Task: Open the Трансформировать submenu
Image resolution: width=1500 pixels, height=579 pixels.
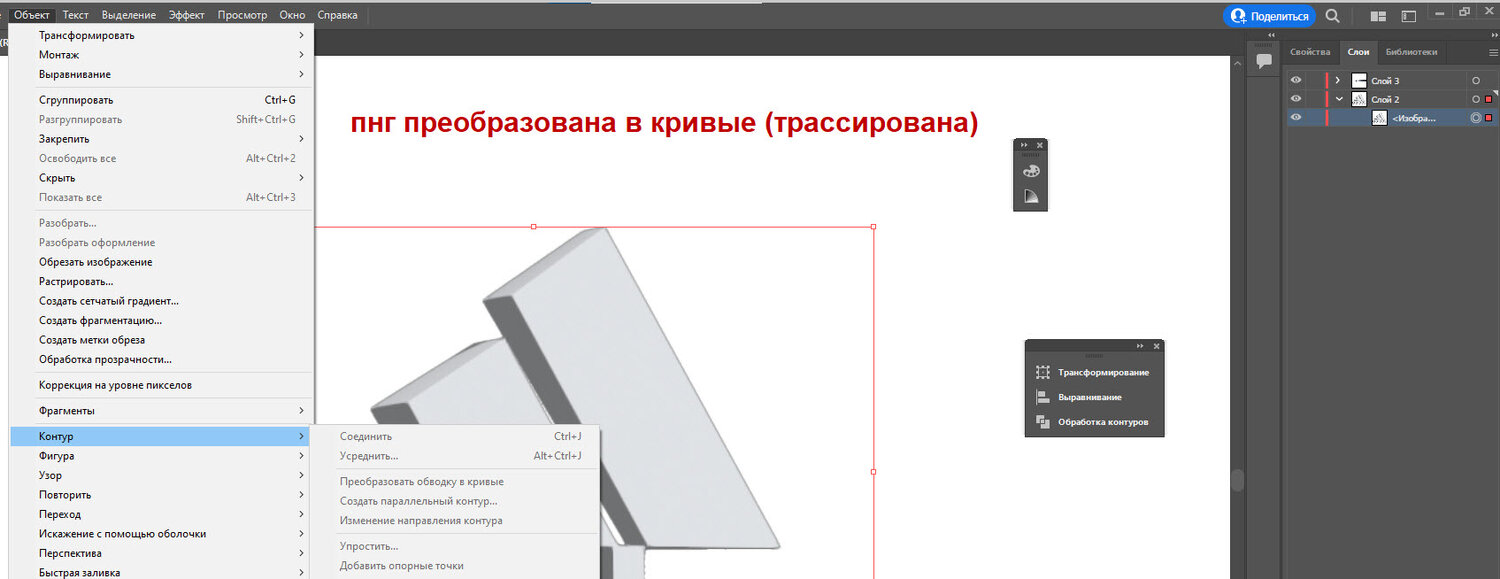Action: click(x=161, y=36)
